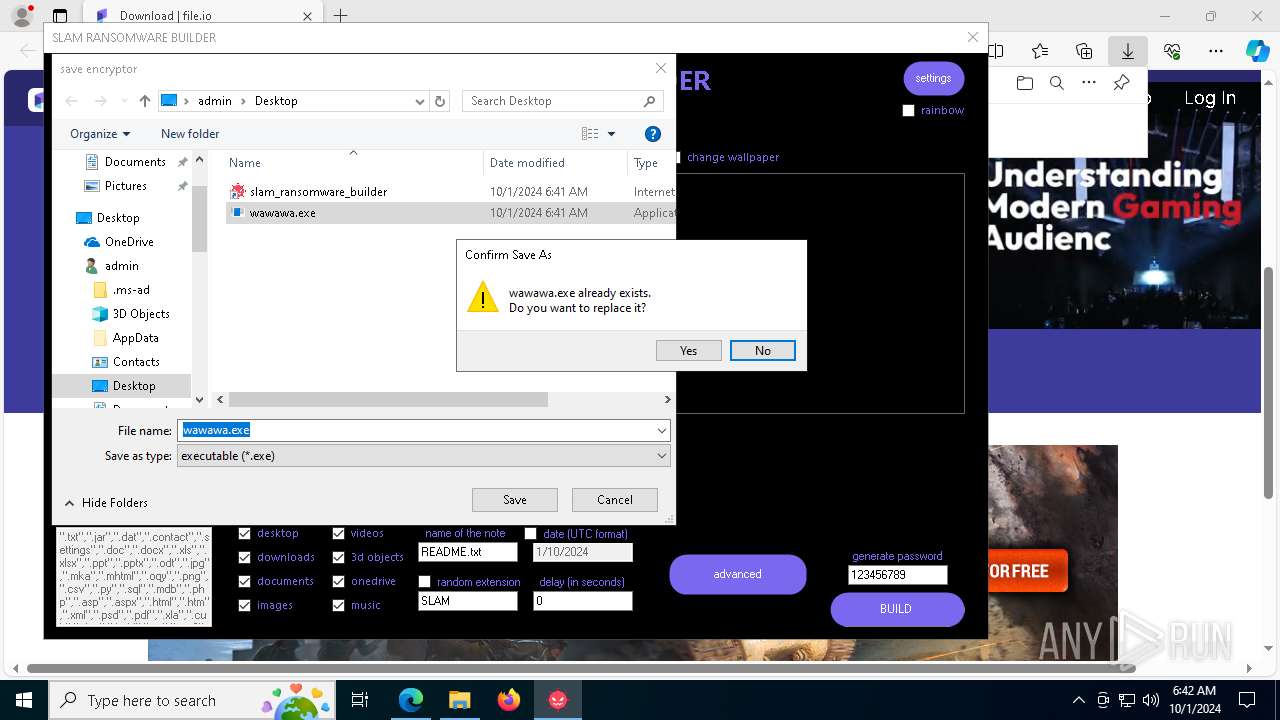The width and height of the screenshot is (1280, 720).
Task: Click the navigation pane scroll down arrow
Action: (200, 399)
